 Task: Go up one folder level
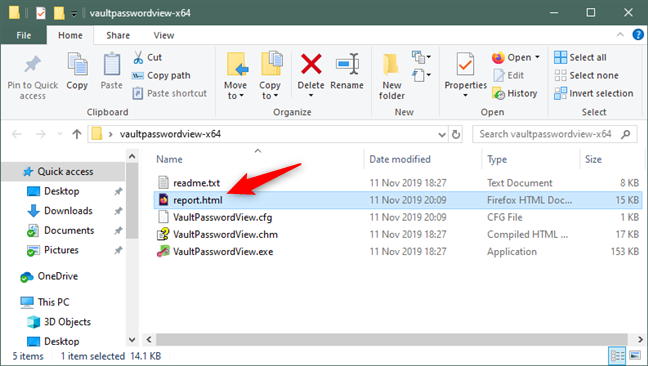76,134
